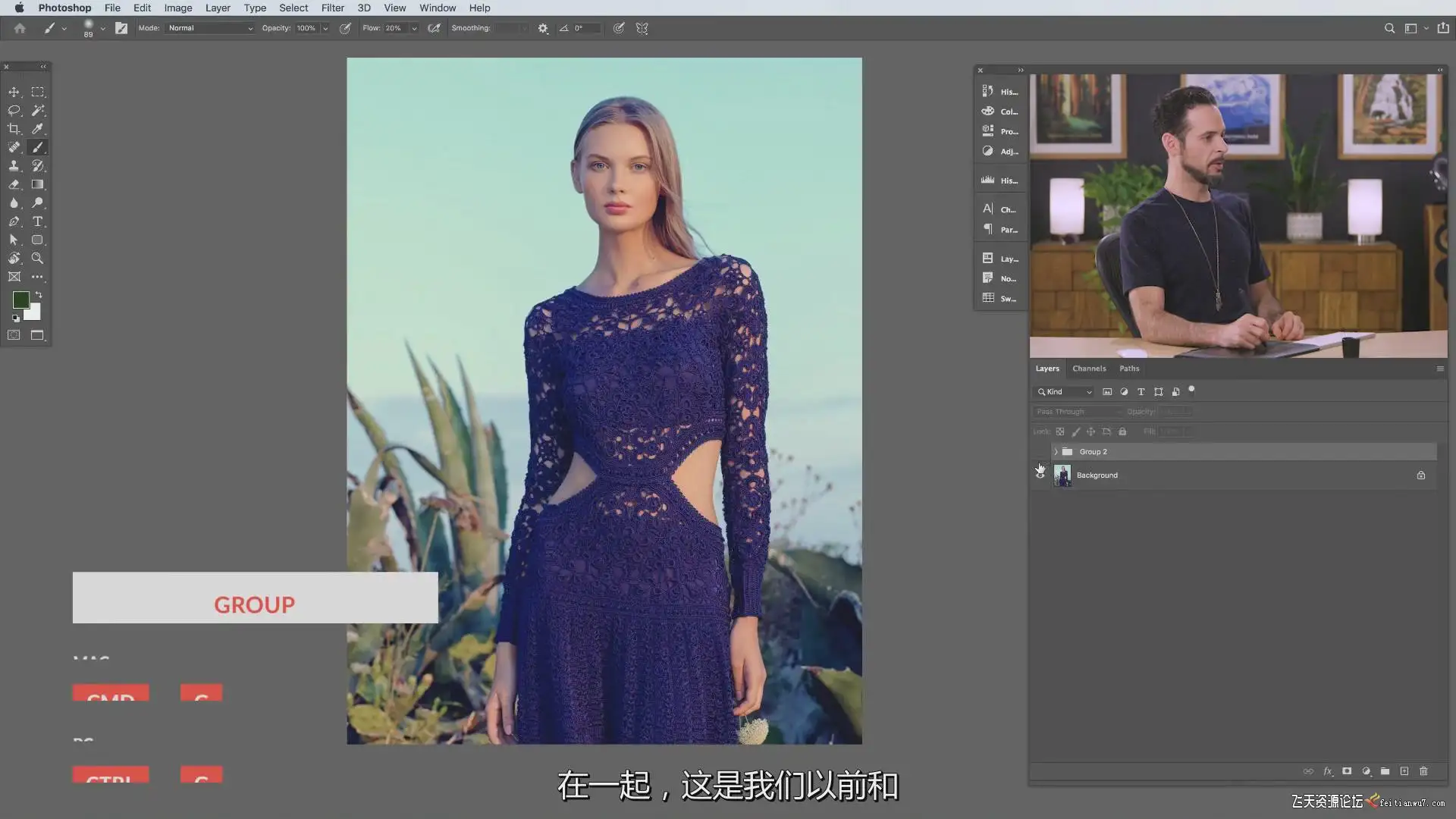The image size is (1456, 819).
Task: Open the collapsed Adjustments panel button
Action: [x=999, y=152]
